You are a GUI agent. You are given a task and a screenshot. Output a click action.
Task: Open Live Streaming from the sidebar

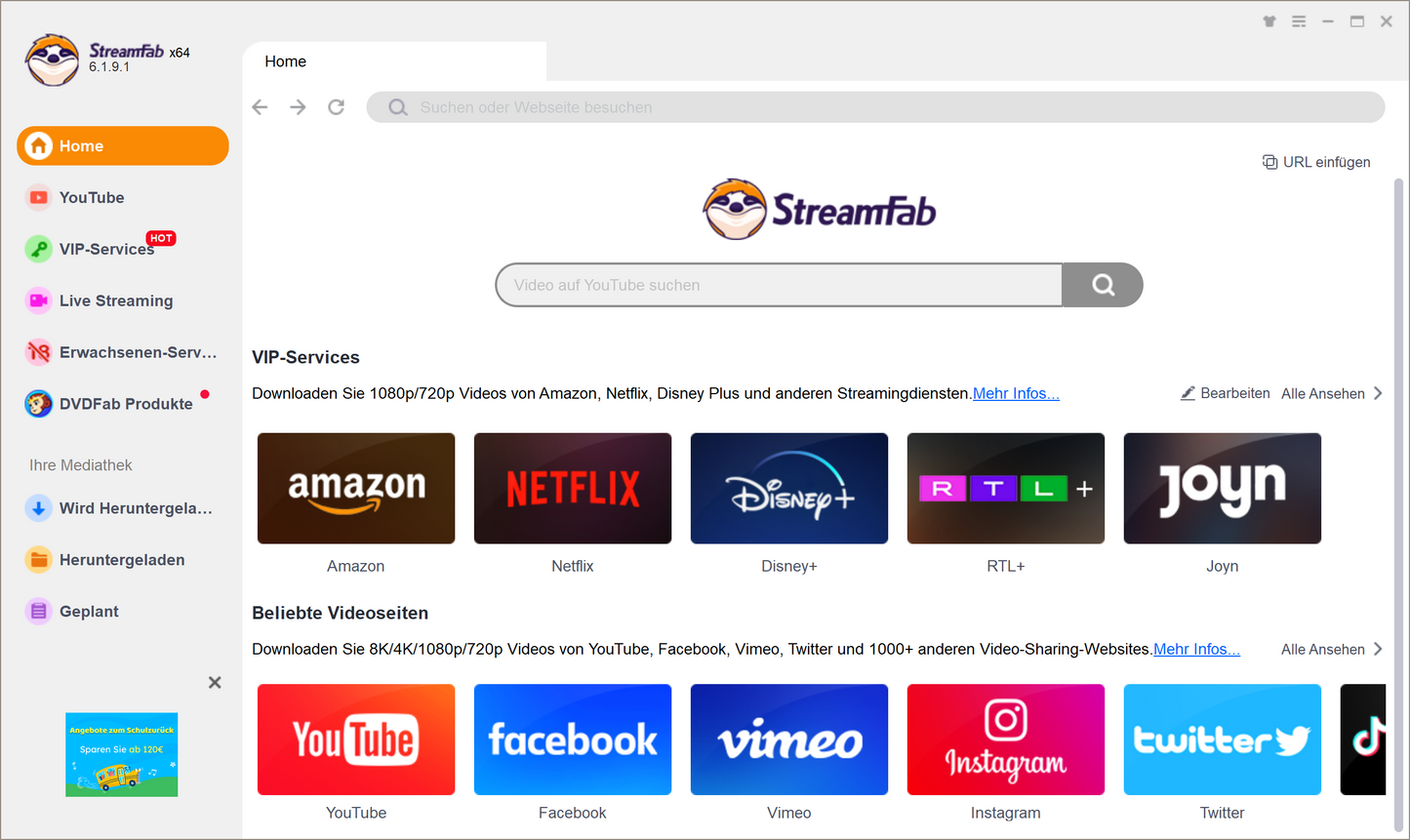(115, 301)
